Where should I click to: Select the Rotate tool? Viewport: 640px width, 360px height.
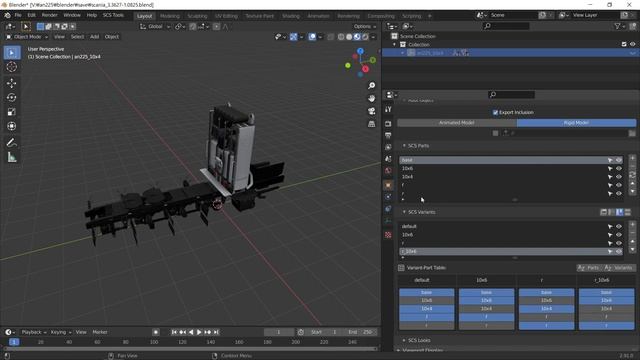pos(11,98)
